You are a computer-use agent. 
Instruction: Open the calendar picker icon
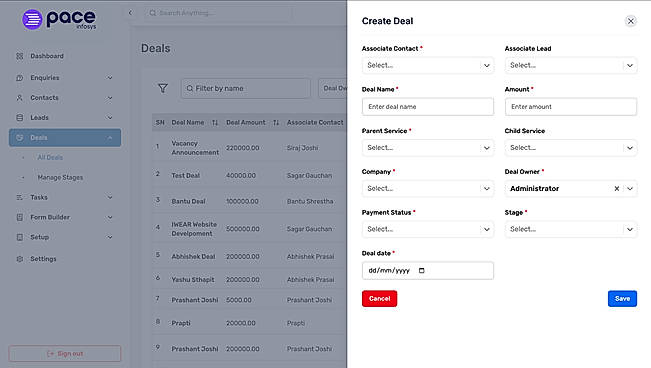point(421,270)
